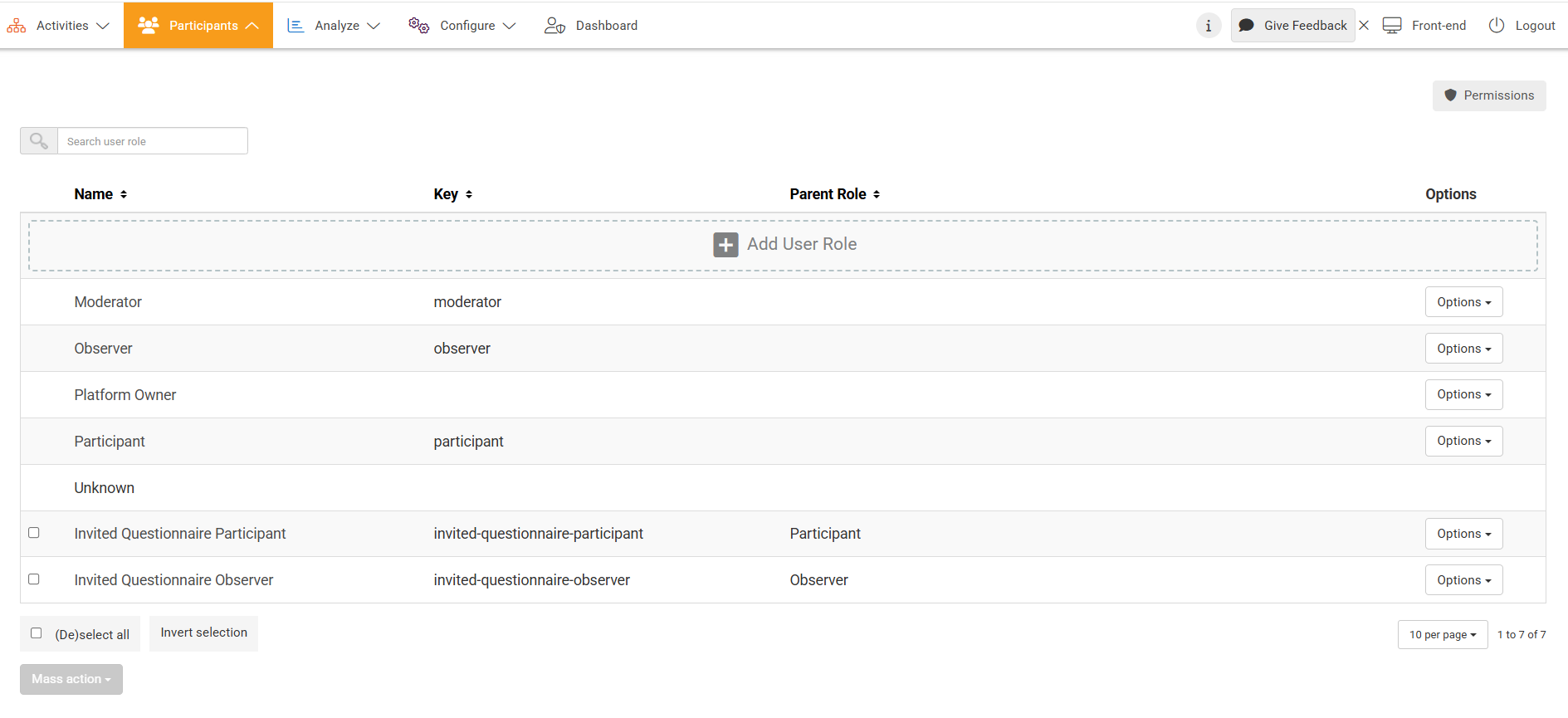
Task: Click the Invert selection button
Action: coord(203,633)
